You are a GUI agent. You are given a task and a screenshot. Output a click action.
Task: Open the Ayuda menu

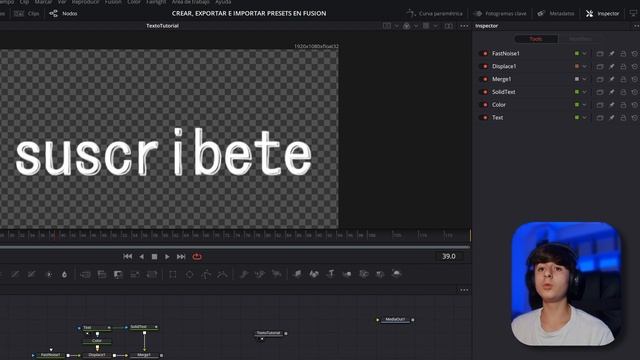pos(223,2)
